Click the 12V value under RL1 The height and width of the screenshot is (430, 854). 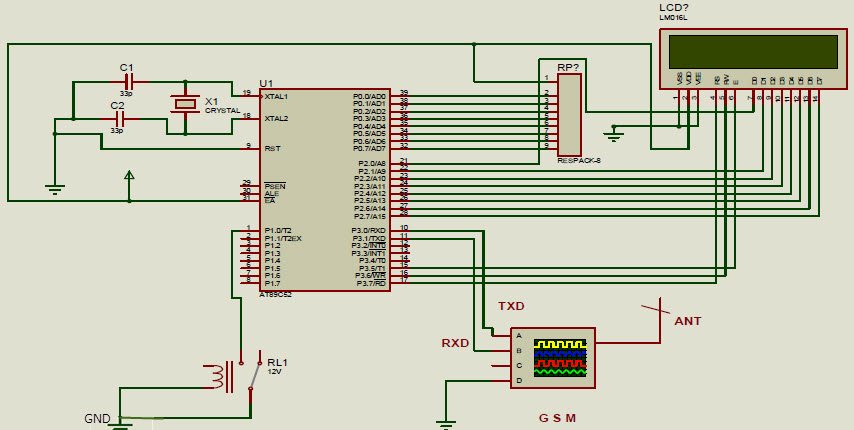tap(274, 372)
